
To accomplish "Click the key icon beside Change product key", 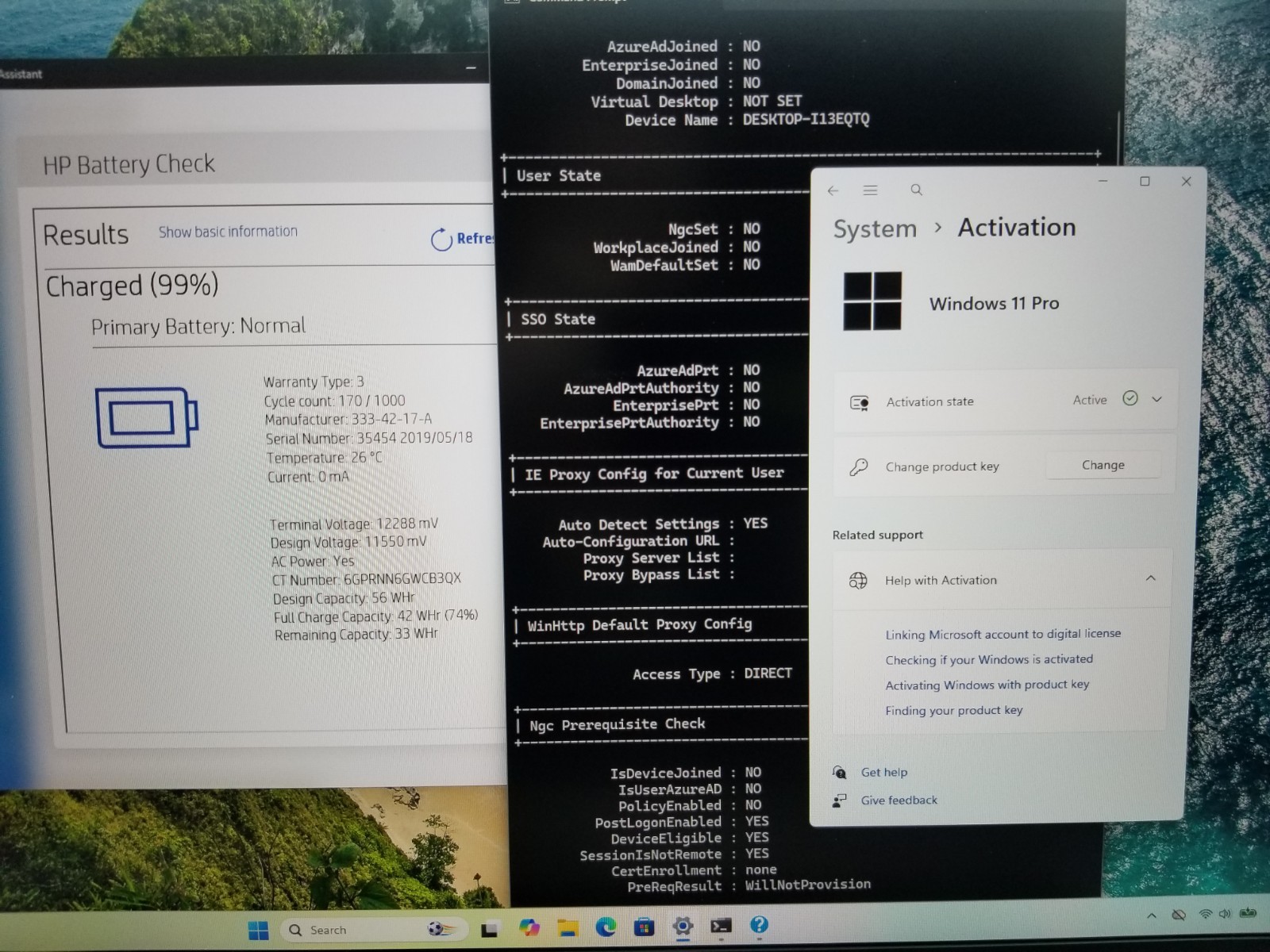I will [858, 467].
